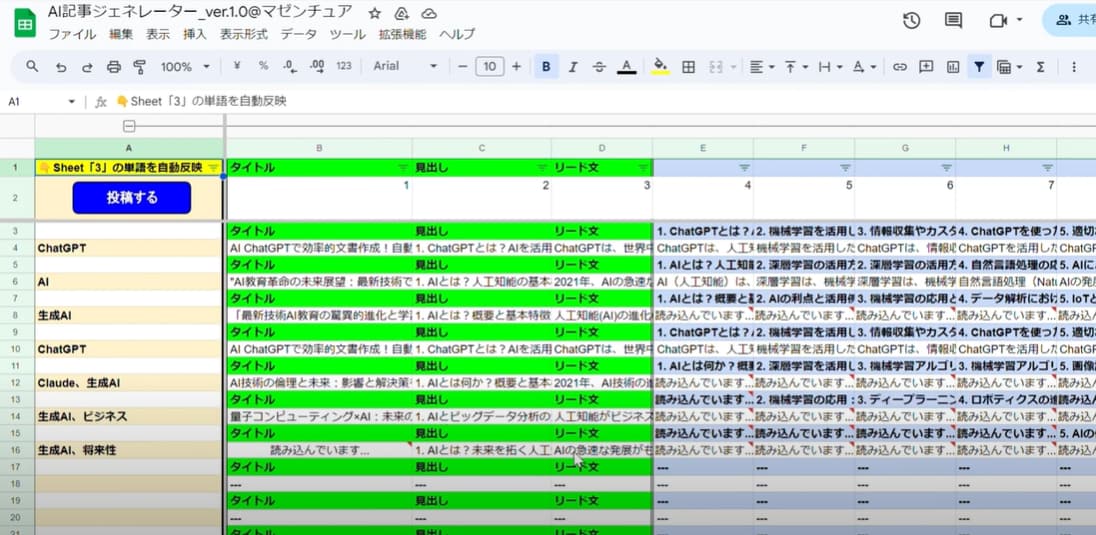The height and width of the screenshot is (535, 1096).
Task: Open the データ menu
Action: click(298, 34)
